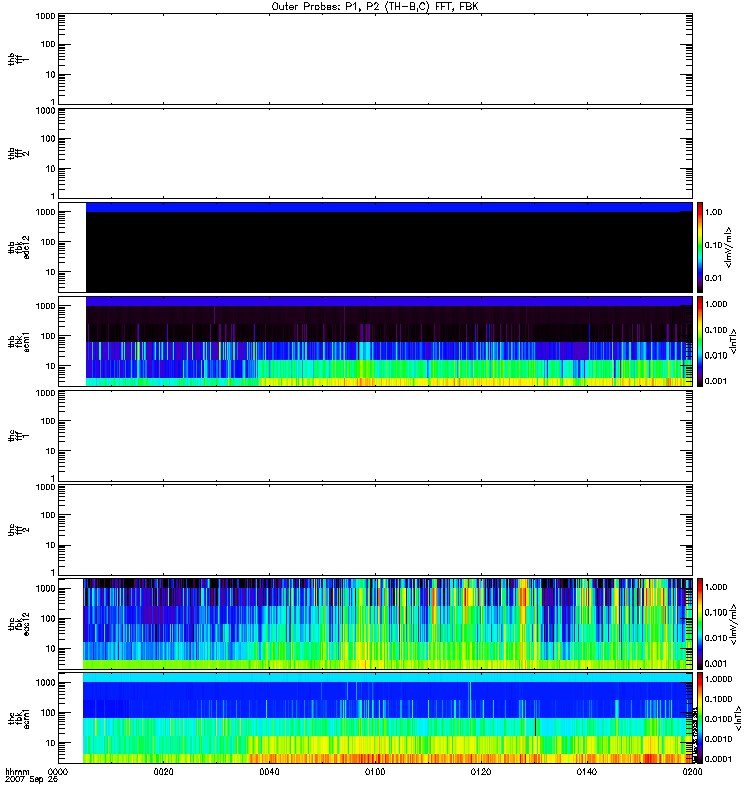This screenshot has height=800, width=750.
Task: Click the 'thb fbk scm1' y-axis label
Action: click(x=19, y=342)
